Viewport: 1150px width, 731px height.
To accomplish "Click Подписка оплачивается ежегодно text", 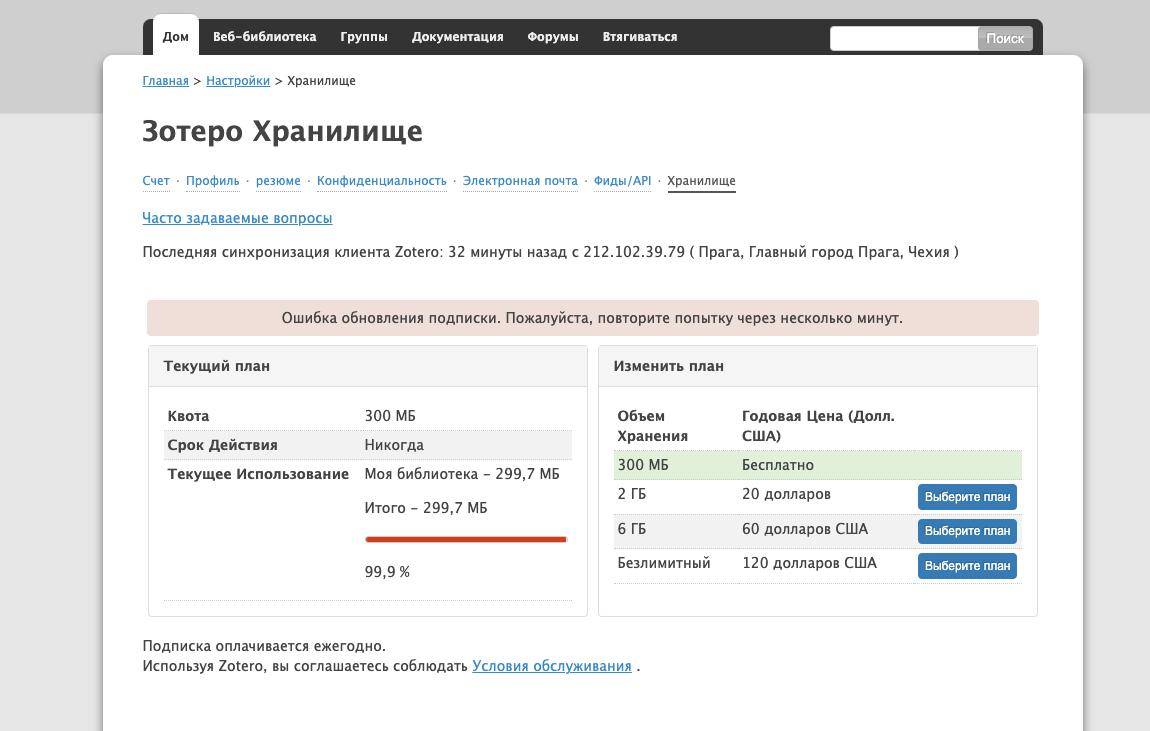I will 264,646.
